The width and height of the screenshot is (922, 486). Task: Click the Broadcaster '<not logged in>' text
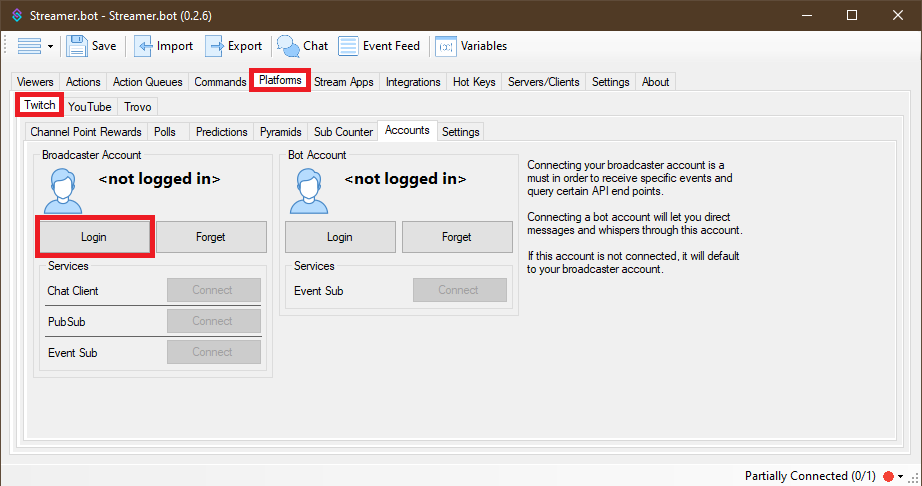click(x=159, y=179)
